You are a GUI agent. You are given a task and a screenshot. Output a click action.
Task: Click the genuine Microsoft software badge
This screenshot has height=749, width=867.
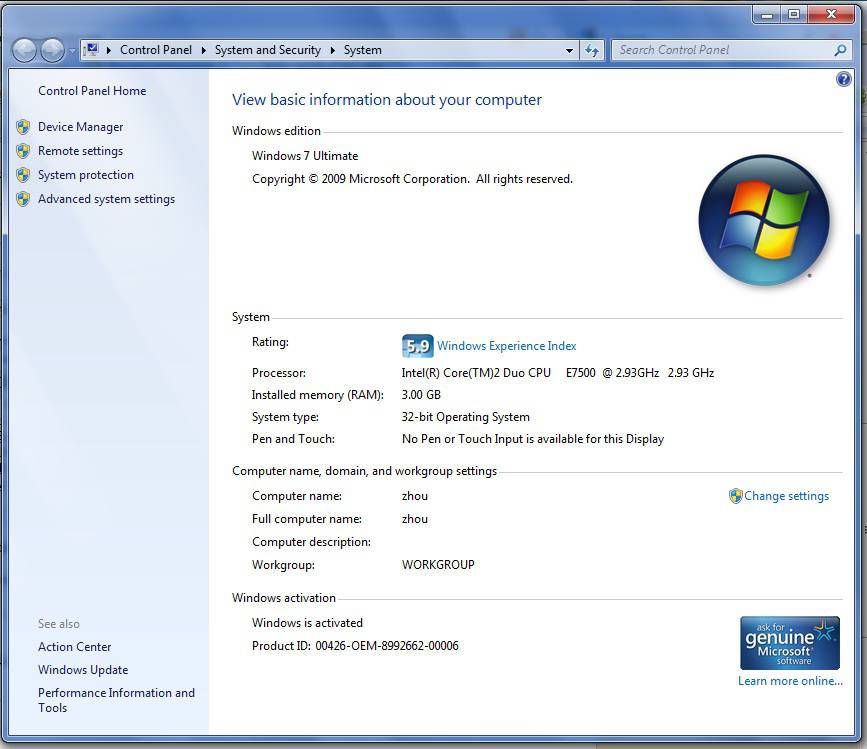click(790, 643)
